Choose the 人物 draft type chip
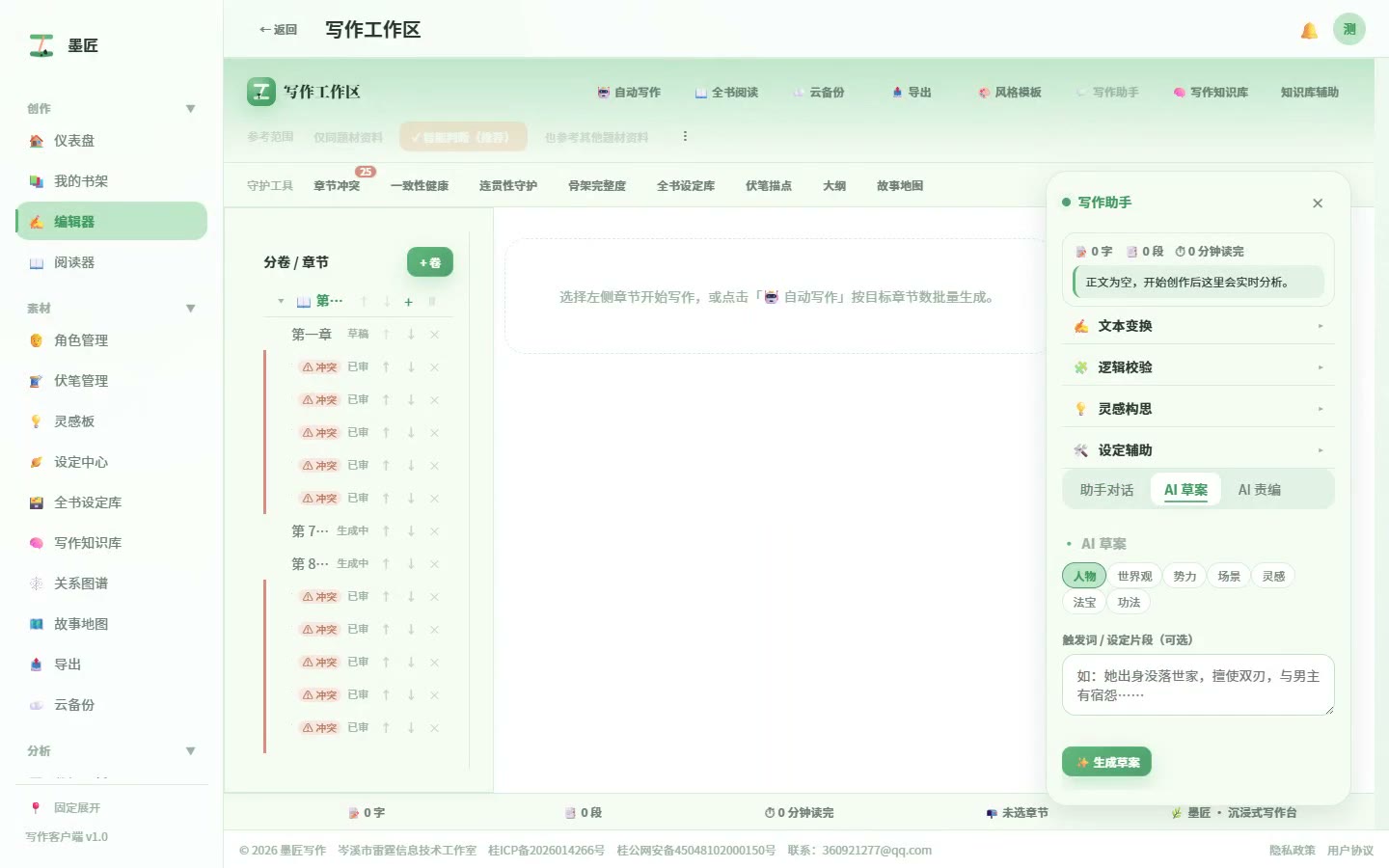The width and height of the screenshot is (1389, 868). [1084, 576]
